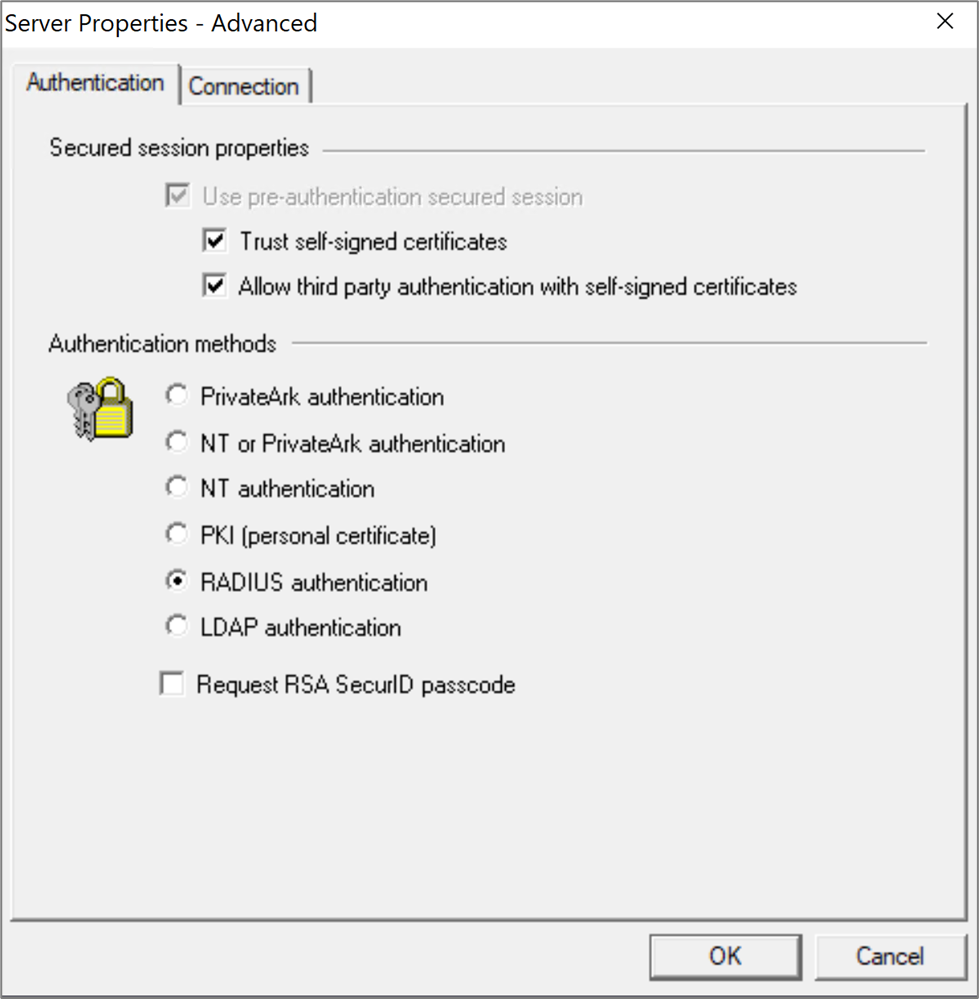
Task: Select the Authentication tab
Action: tap(95, 83)
